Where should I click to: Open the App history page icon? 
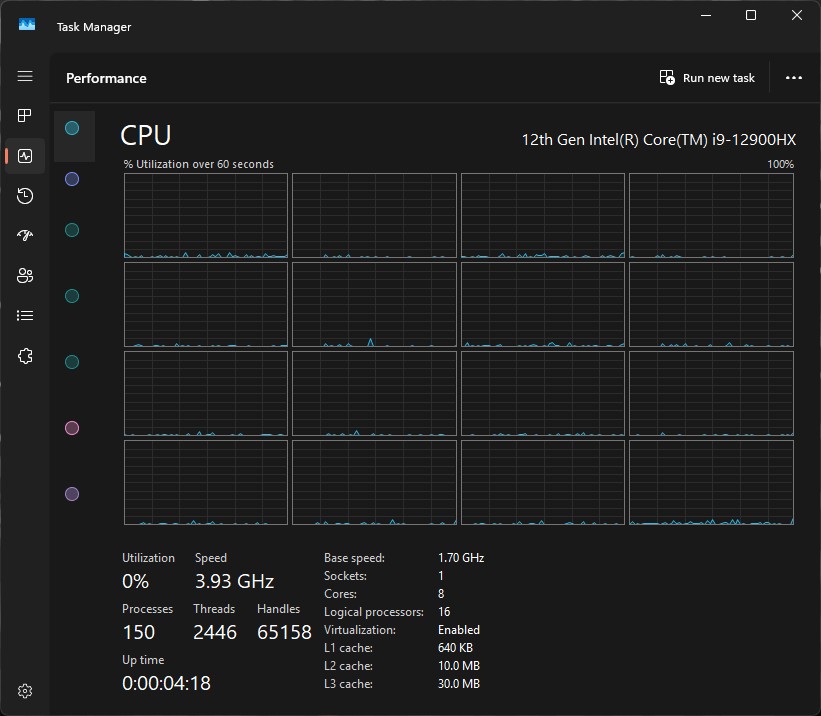(x=25, y=196)
